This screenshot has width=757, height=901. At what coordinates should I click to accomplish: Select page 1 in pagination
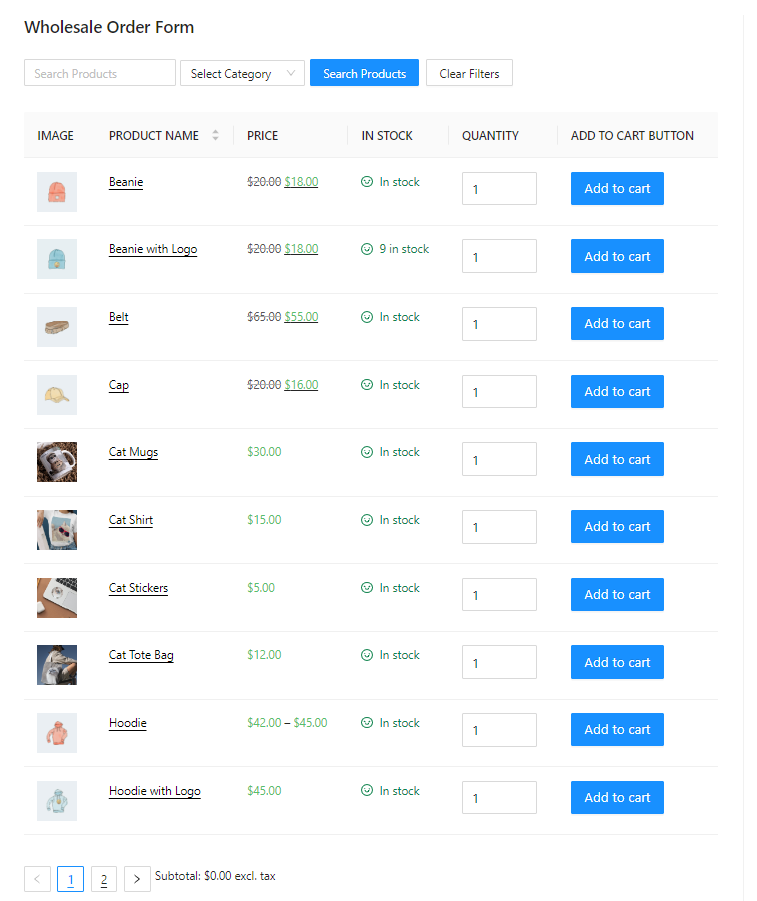click(x=70, y=879)
